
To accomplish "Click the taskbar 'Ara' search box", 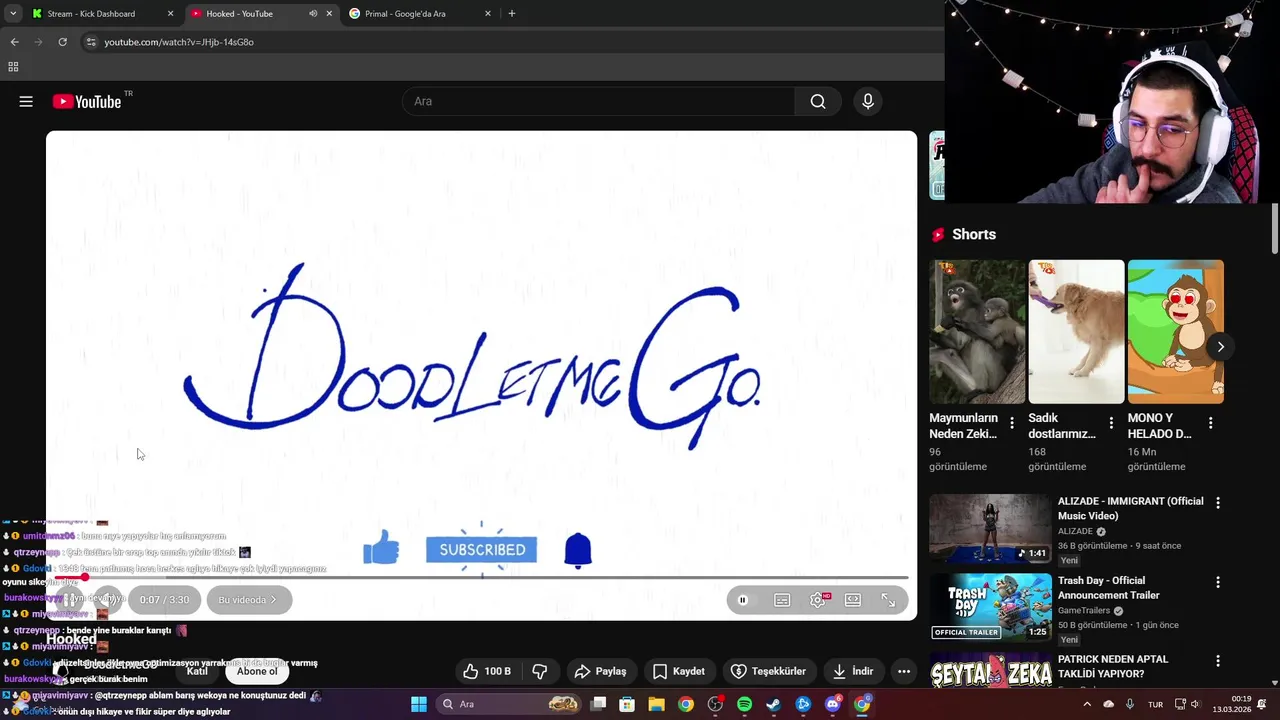I will click(509, 704).
